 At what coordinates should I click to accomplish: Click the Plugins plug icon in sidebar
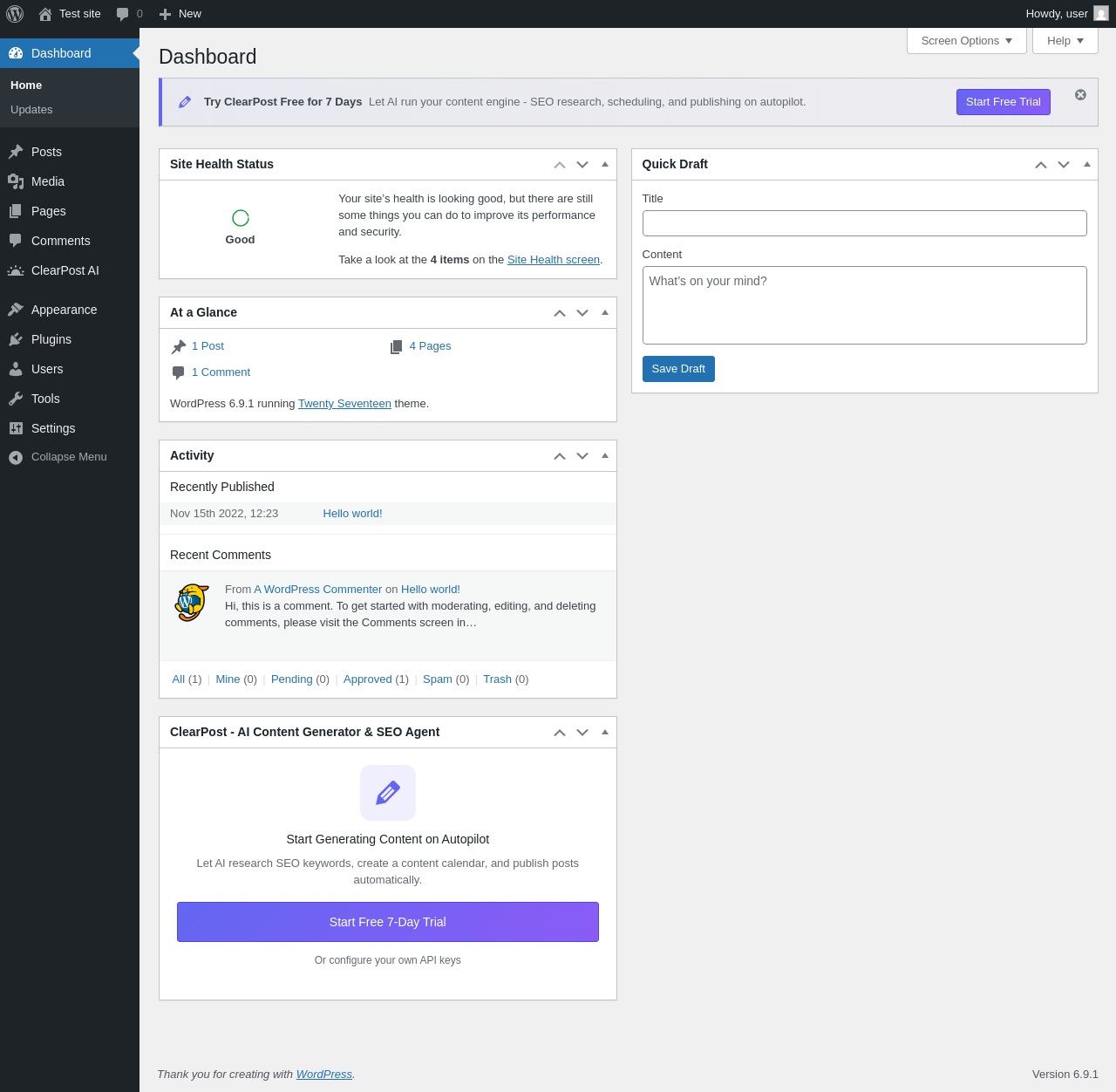[16, 339]
